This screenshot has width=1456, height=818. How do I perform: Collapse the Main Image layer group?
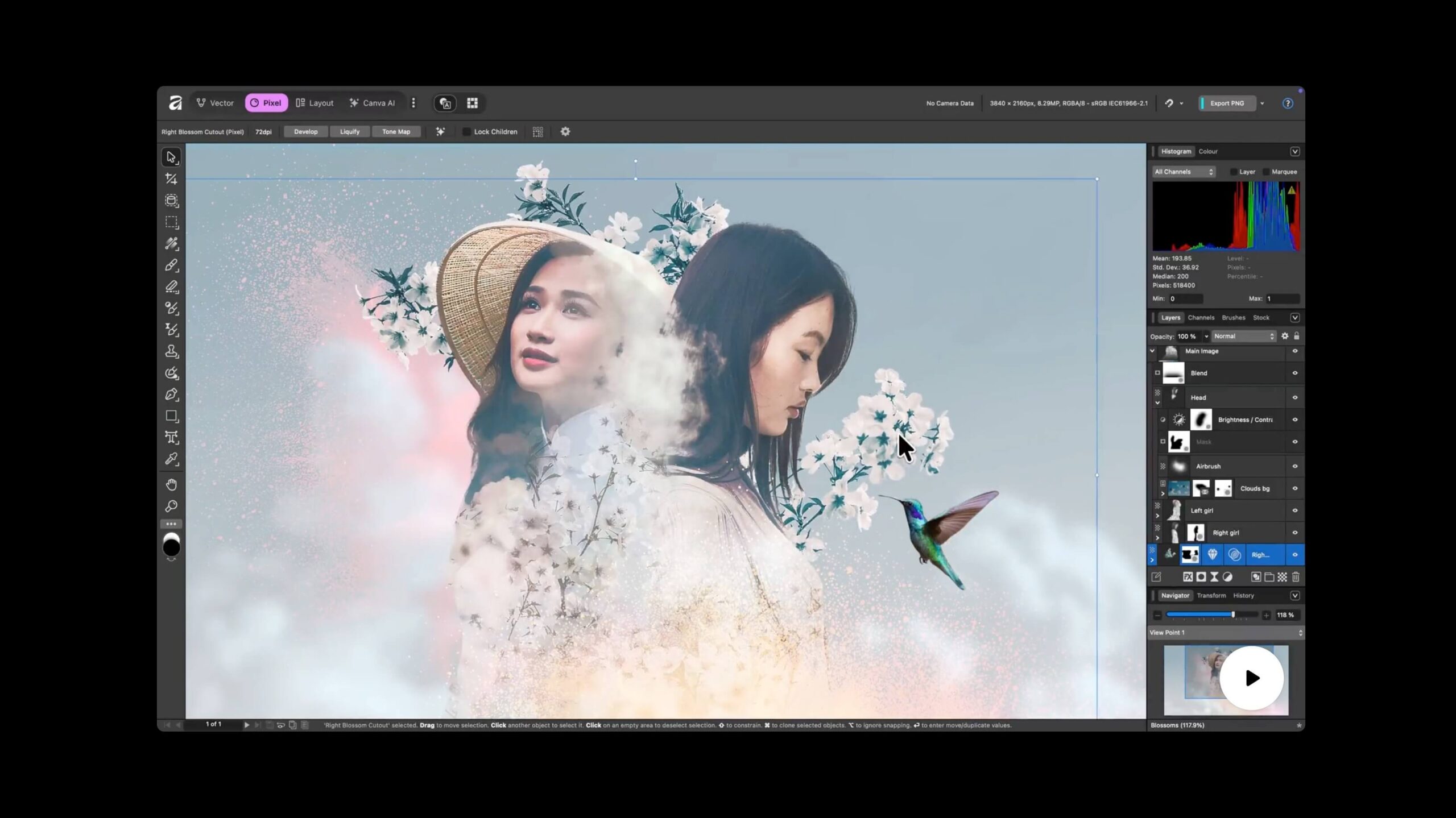[x=1152, y=351]
